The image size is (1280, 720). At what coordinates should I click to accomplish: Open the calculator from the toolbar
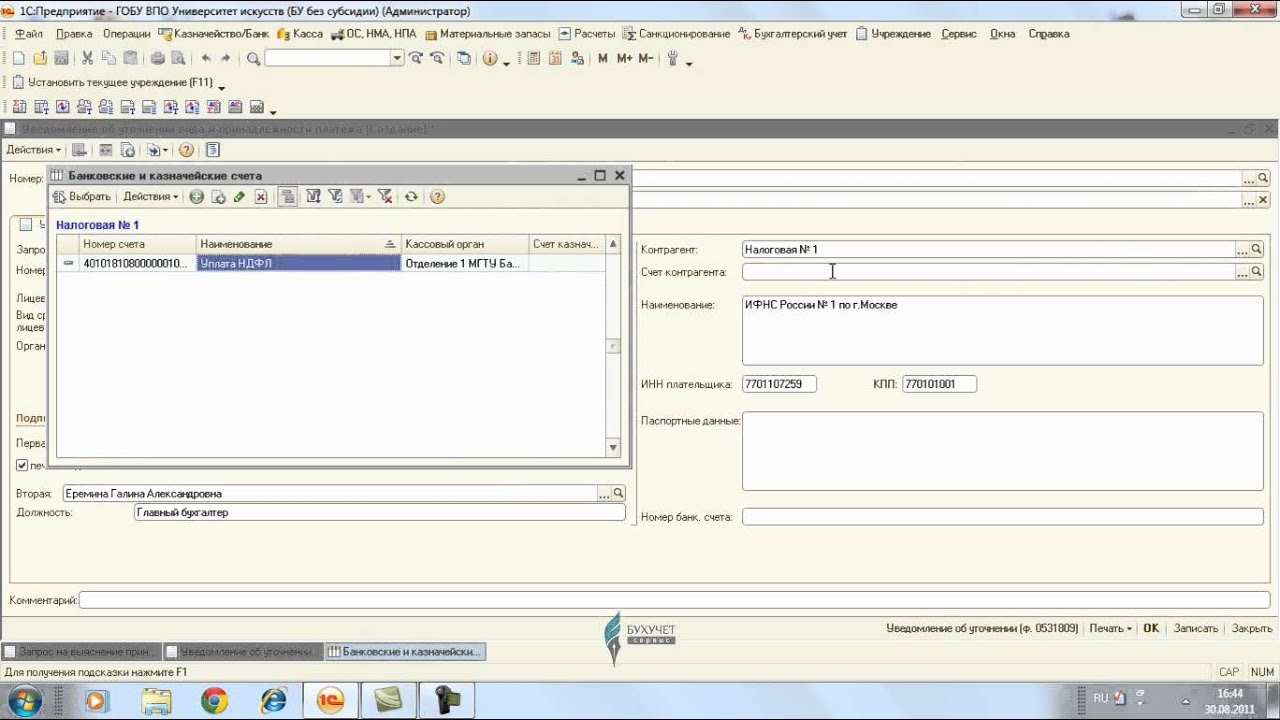[533, 58]
